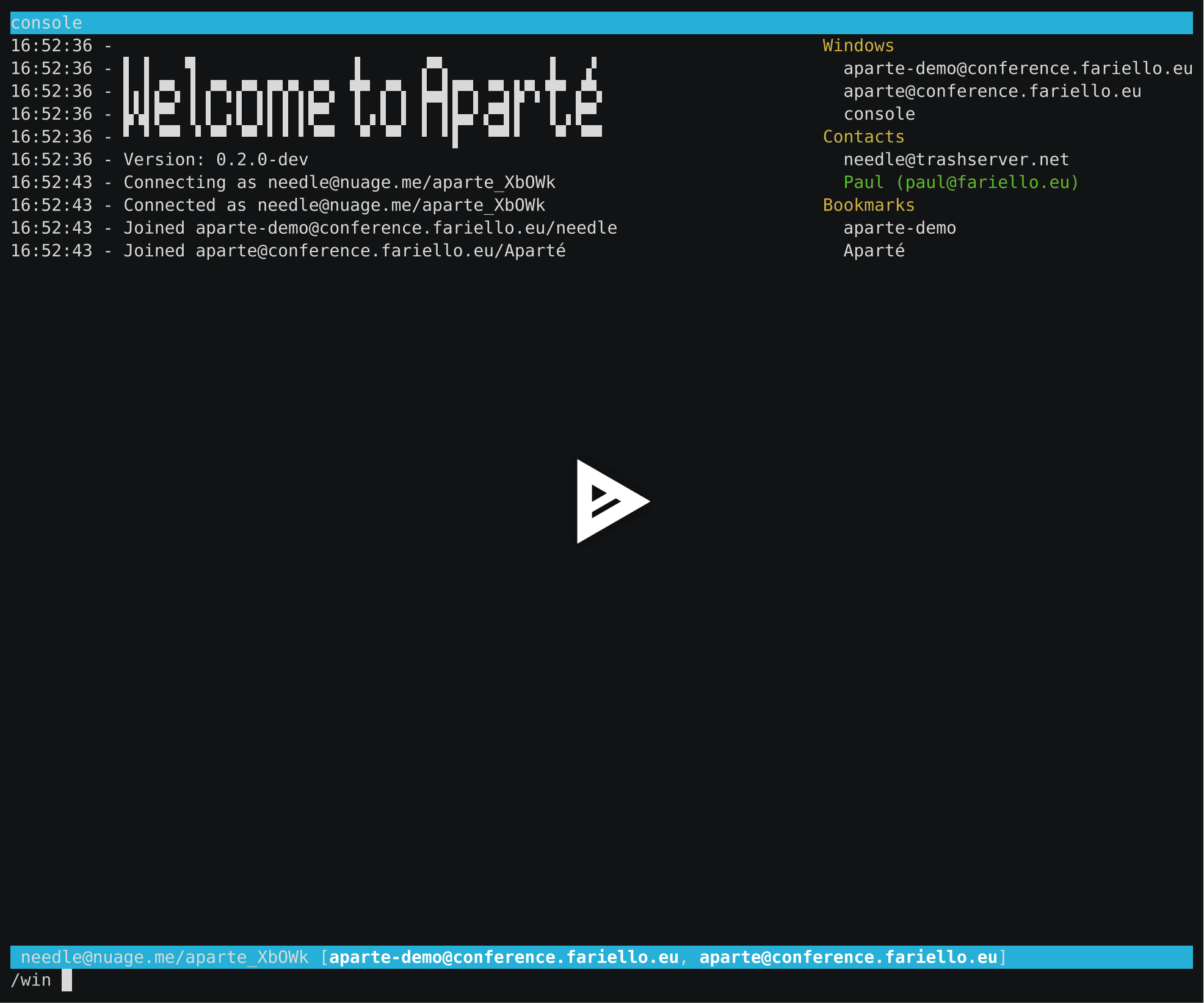Click the Aparté logo triangle icon
The width and height of the screenshot is (1204, 1003).
[x=611, y=502]
